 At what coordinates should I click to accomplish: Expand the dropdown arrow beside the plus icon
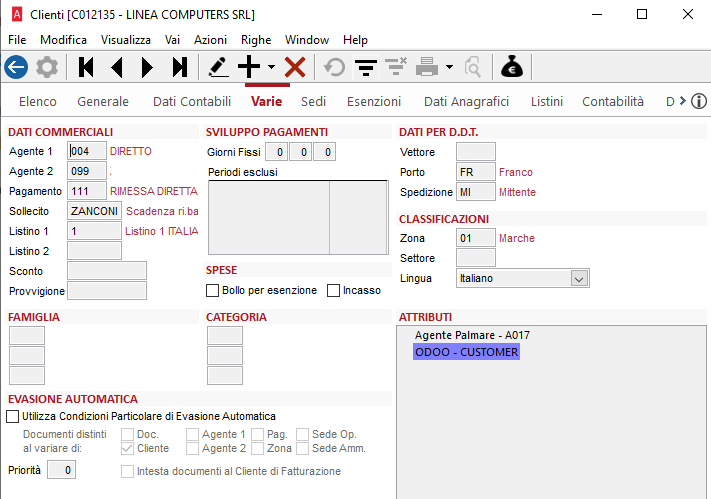click(271, 67)
